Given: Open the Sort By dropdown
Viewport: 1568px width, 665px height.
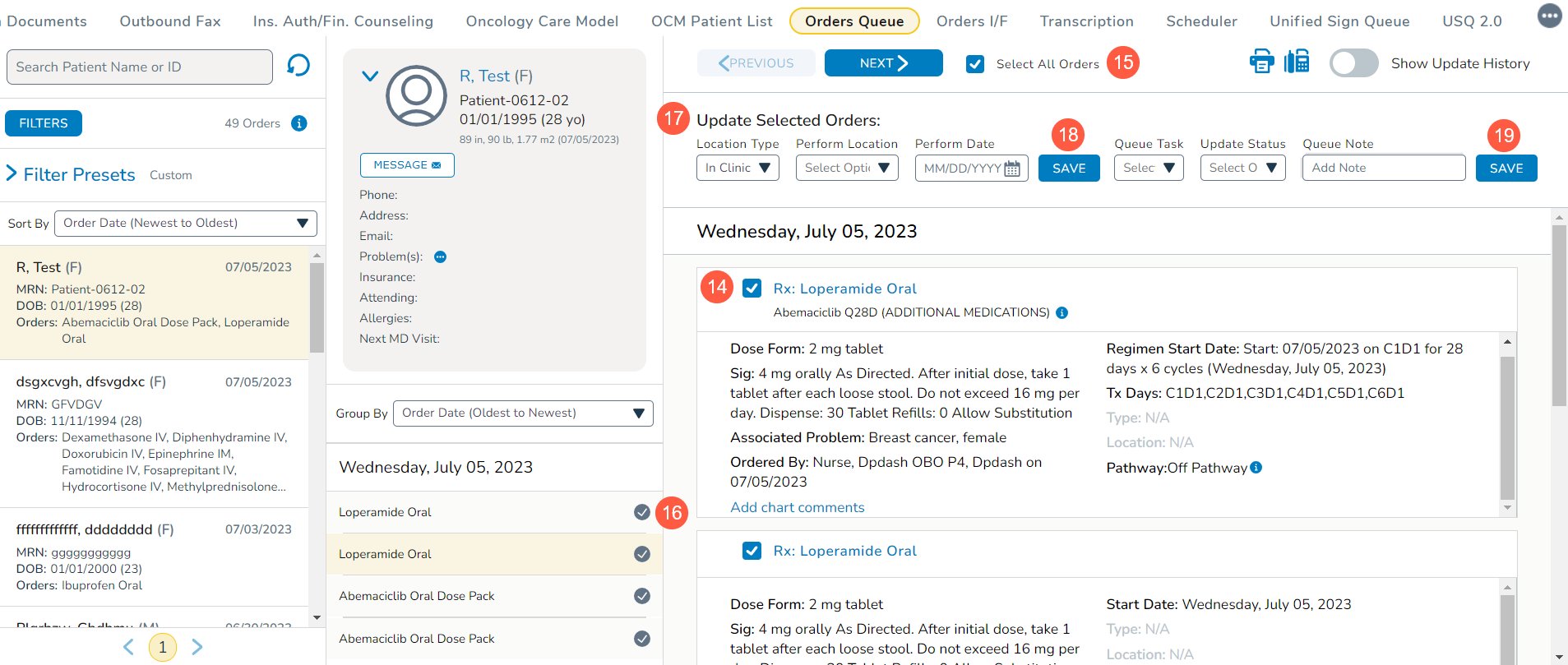Looking at the screenshot, I should coord(186,224).
